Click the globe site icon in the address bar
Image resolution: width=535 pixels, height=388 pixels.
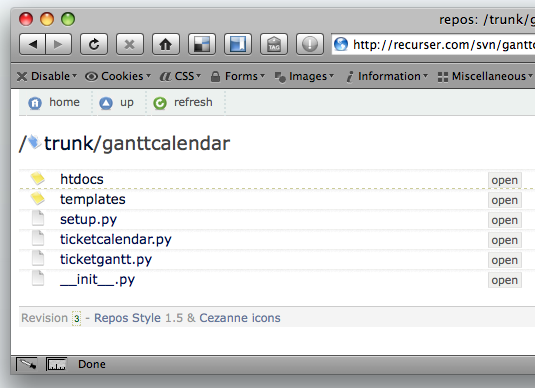(341, 44)
